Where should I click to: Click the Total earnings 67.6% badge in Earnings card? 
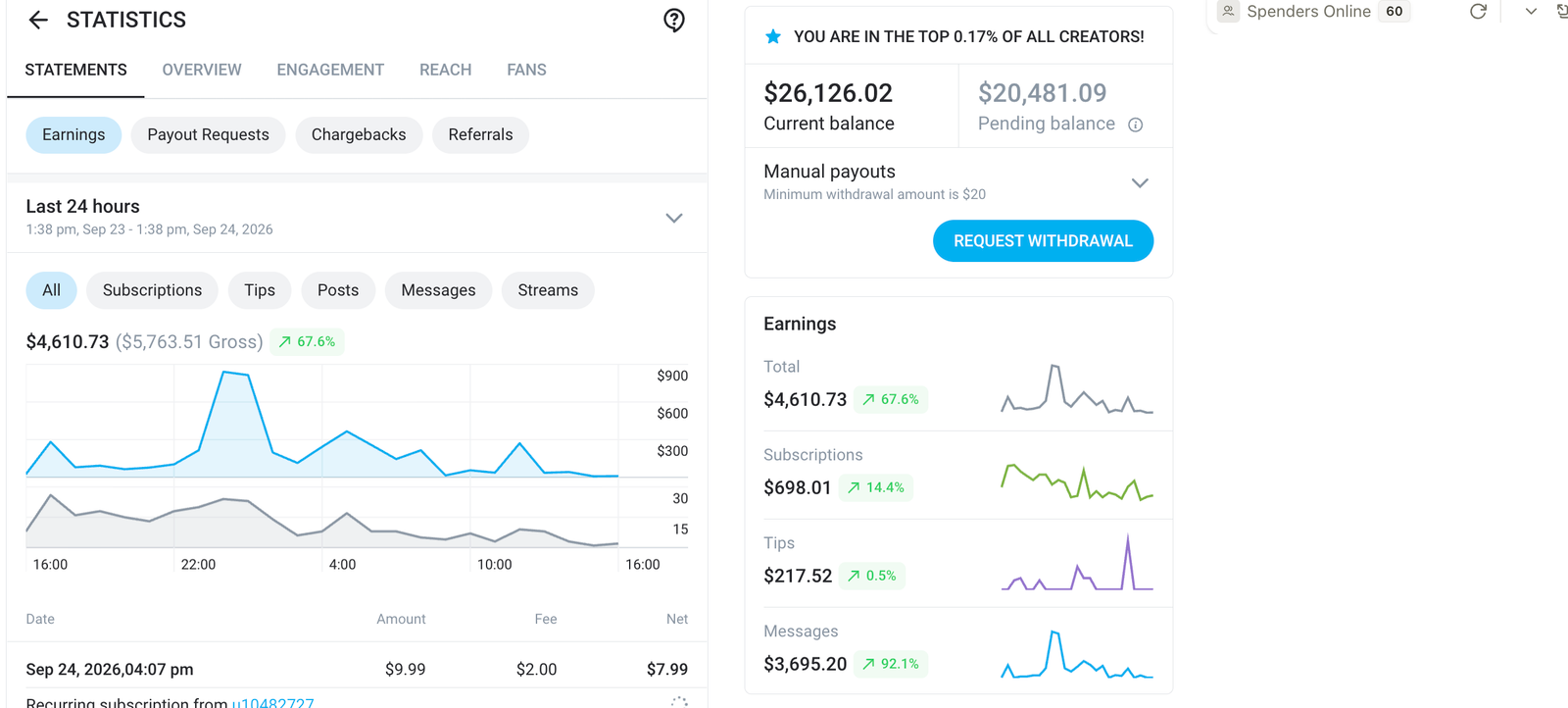891,399
